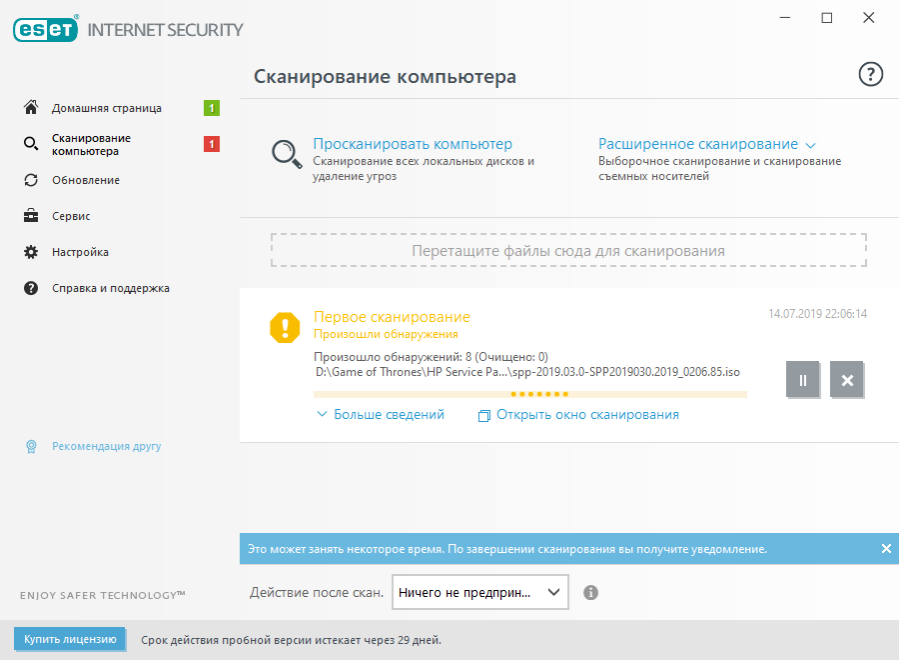Minimize the ESET window

tap(785, 18)
